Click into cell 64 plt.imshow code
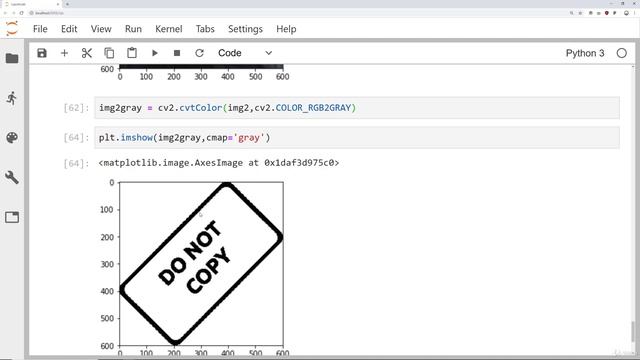 click(357, 138)
